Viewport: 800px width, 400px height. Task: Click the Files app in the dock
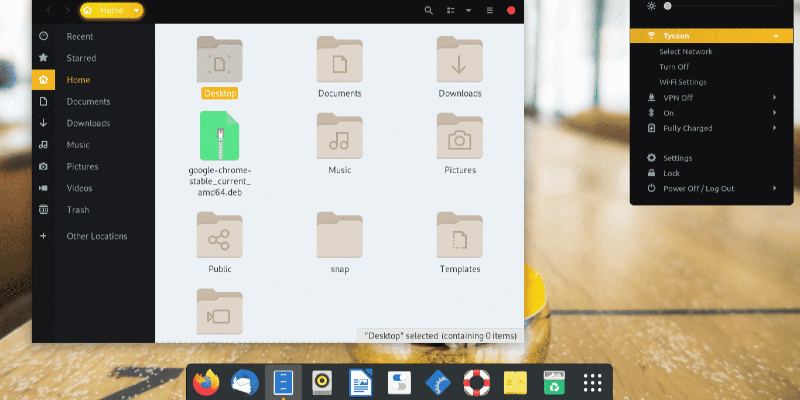[284, 382]
